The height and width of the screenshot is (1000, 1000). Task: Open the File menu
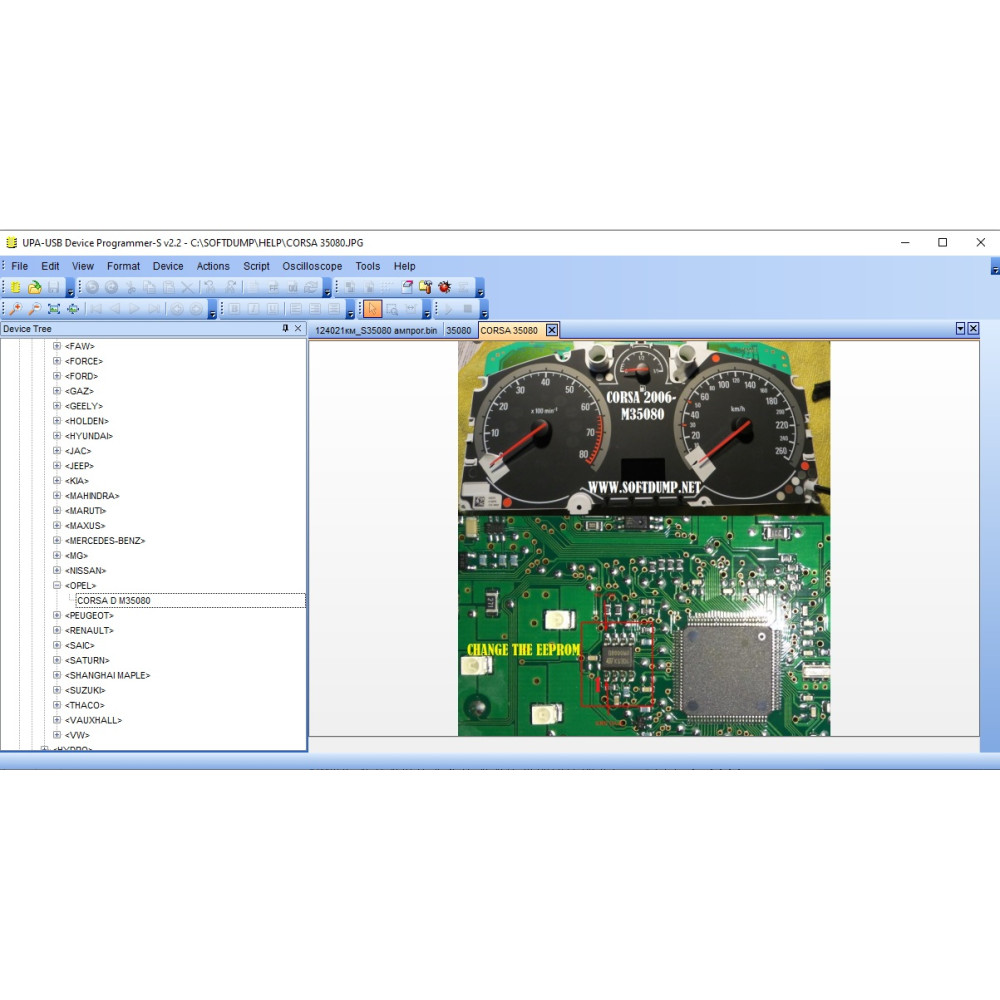pos(19,266)
